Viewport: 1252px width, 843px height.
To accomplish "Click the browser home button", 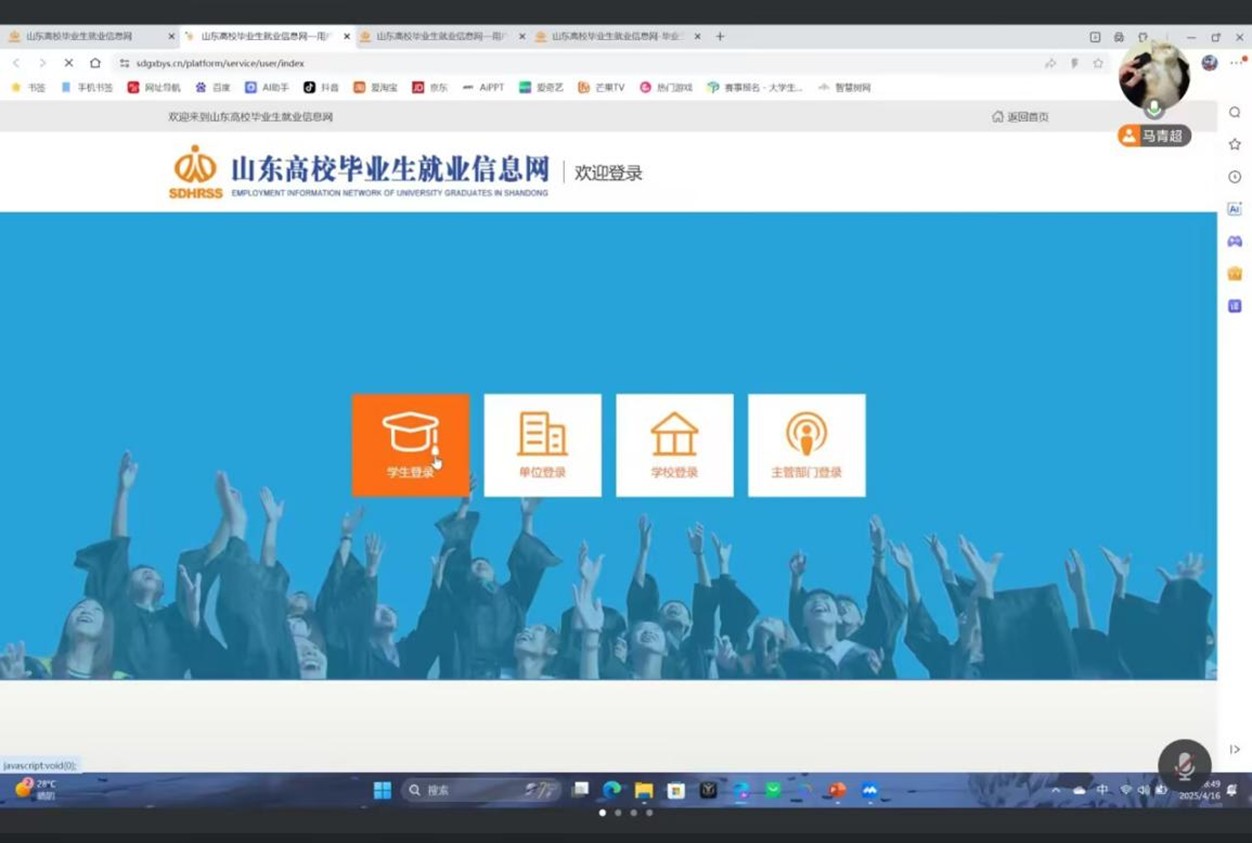I will coord(95,63).
